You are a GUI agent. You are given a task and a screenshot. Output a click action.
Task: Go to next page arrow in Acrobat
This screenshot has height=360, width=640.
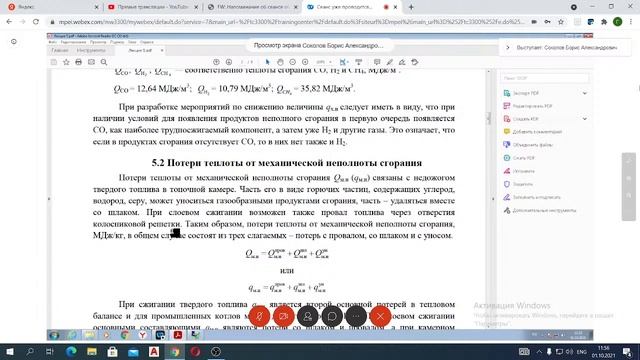pyautogui.click(x=229, y=62)
